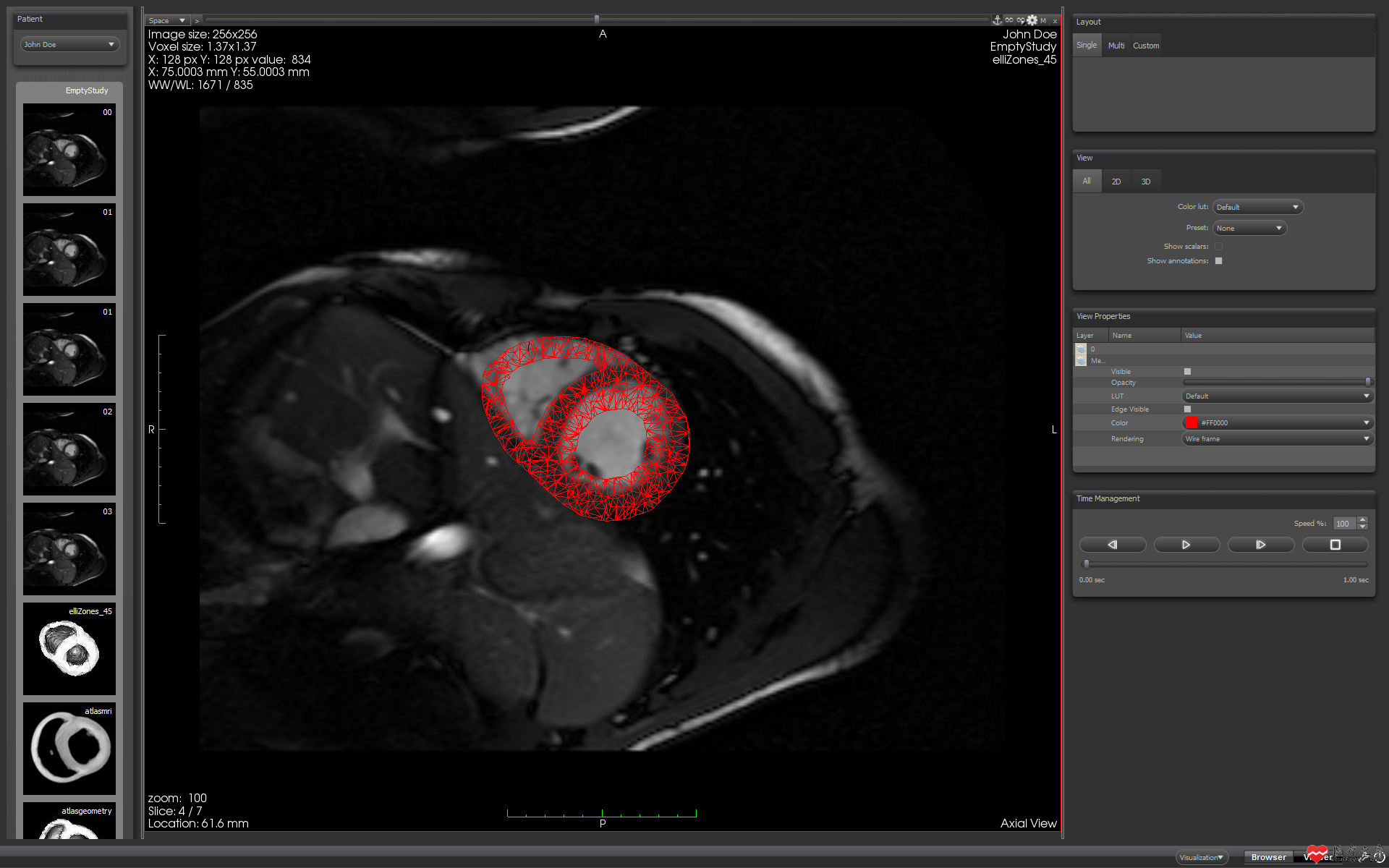
Task: Click the link views chain icon
Action: tap(1009, 20)
